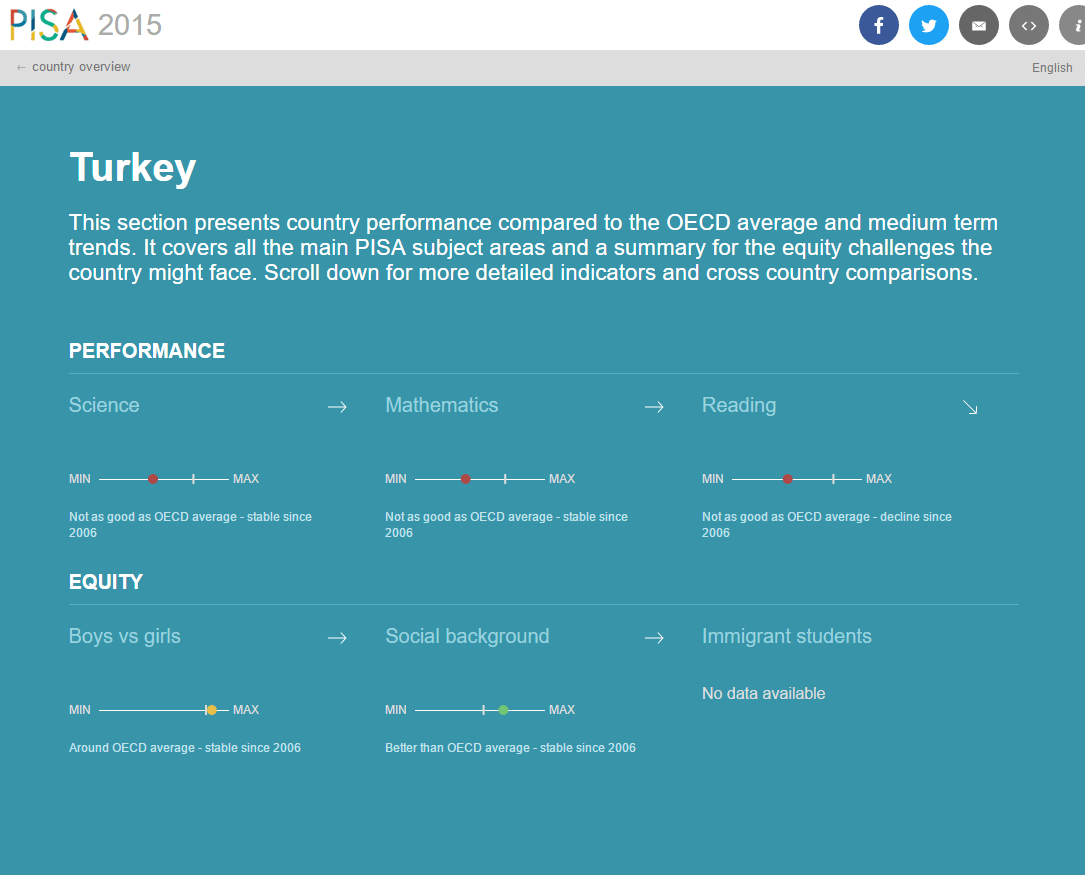Click the yellow dot on Boys vs girls scale

(211, 710)
